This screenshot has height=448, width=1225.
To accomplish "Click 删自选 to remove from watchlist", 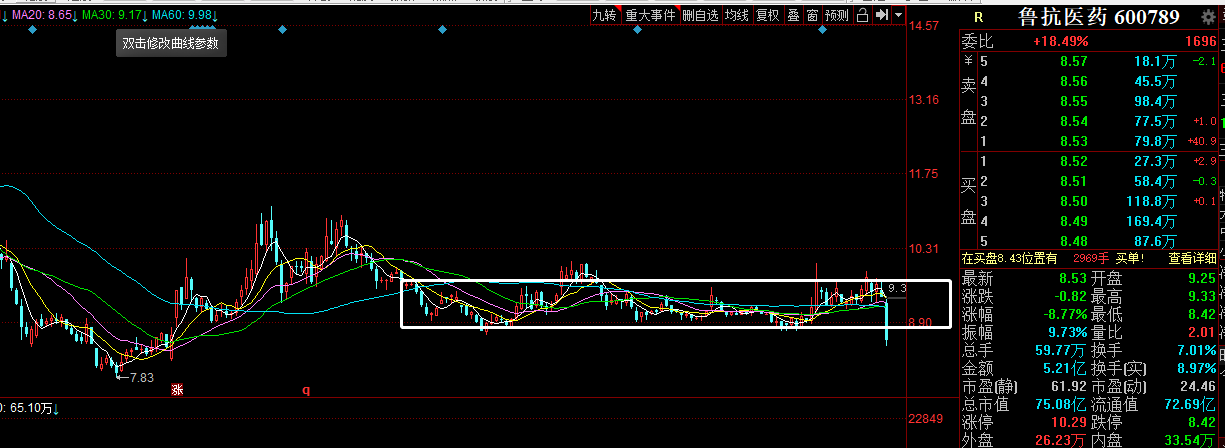I will pyautogui.click(x=700, y=15).
